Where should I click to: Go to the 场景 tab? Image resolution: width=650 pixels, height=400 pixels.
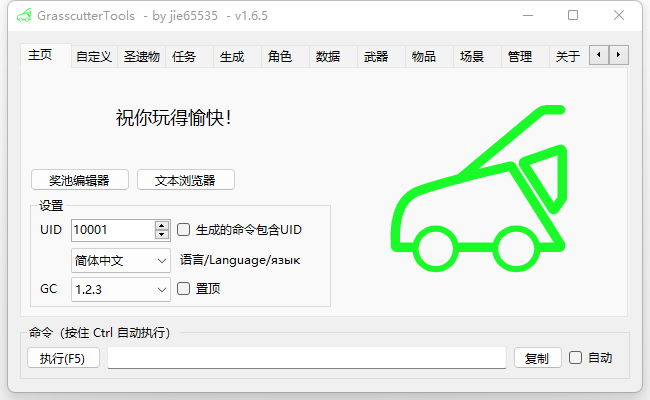coord(472,57)
